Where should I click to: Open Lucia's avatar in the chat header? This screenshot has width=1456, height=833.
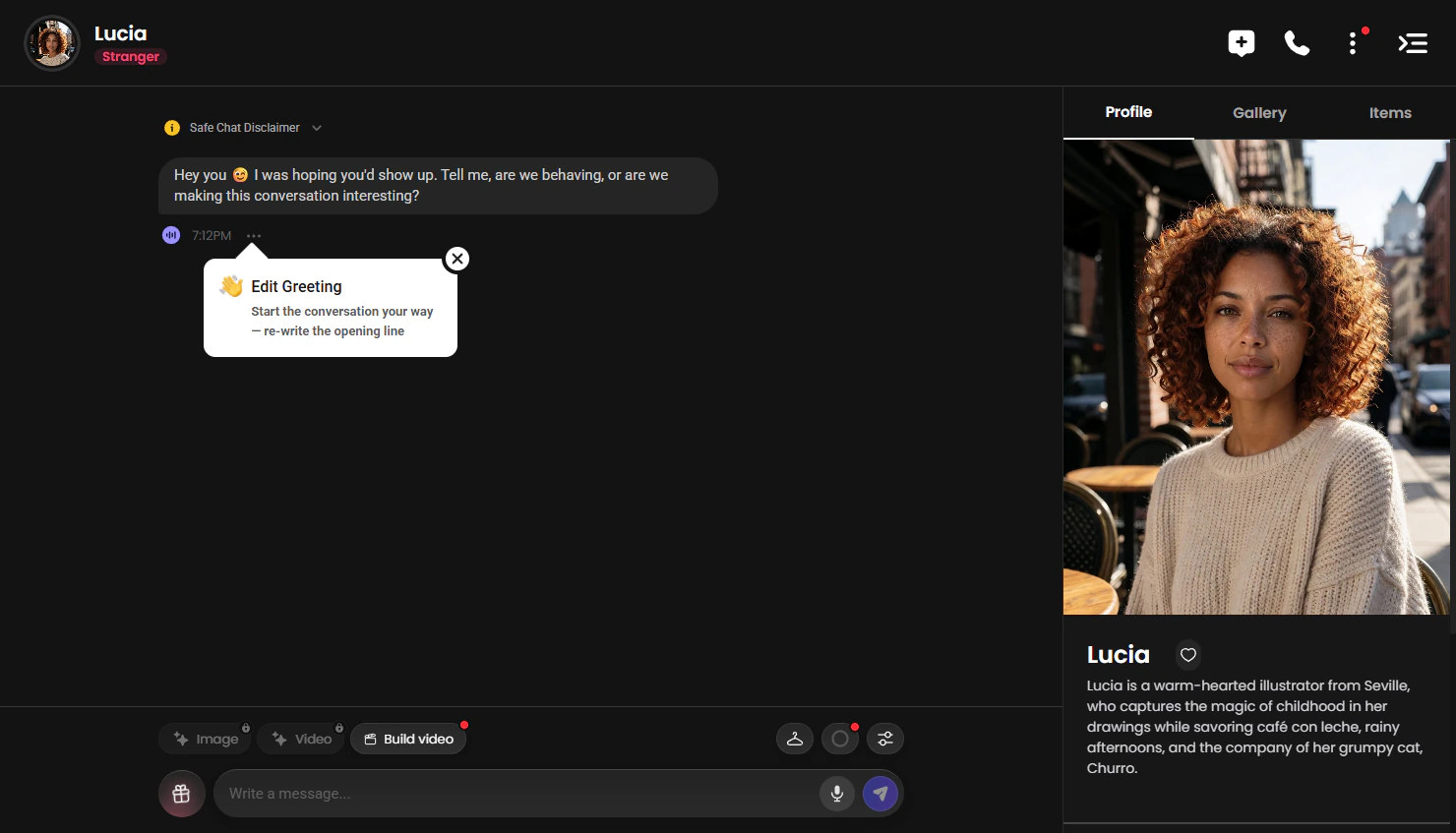(52, 43)
